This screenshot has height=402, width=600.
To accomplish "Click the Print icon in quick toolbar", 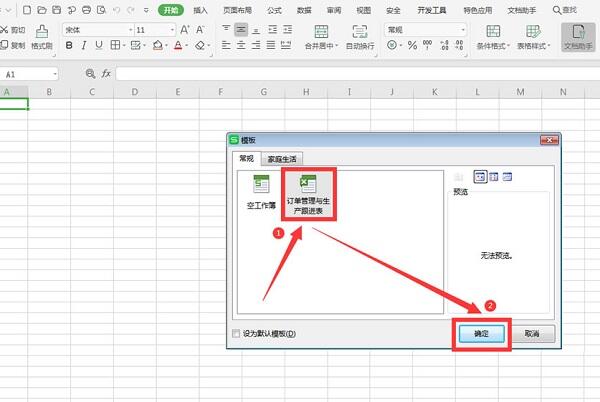I will [x=86, y=10].
